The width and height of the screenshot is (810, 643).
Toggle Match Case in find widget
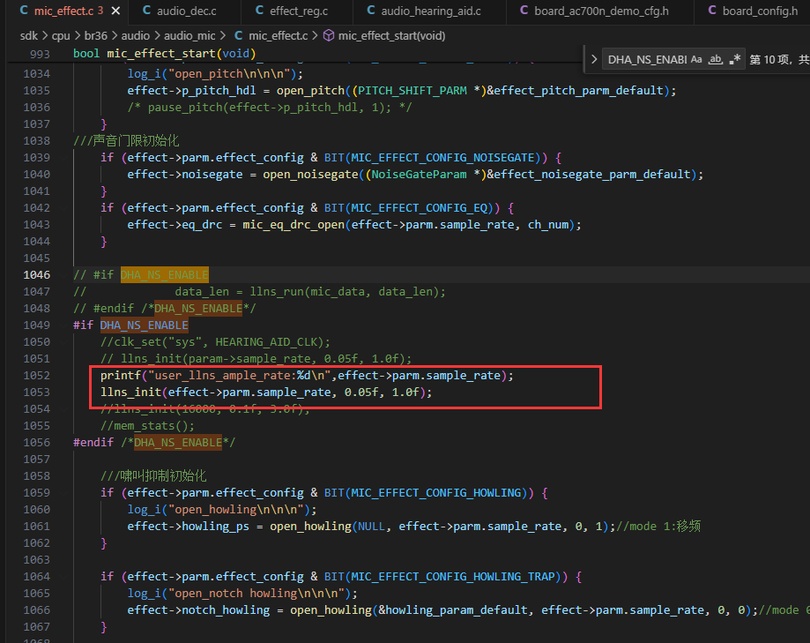pyautogui.click(x=696, y=59)
